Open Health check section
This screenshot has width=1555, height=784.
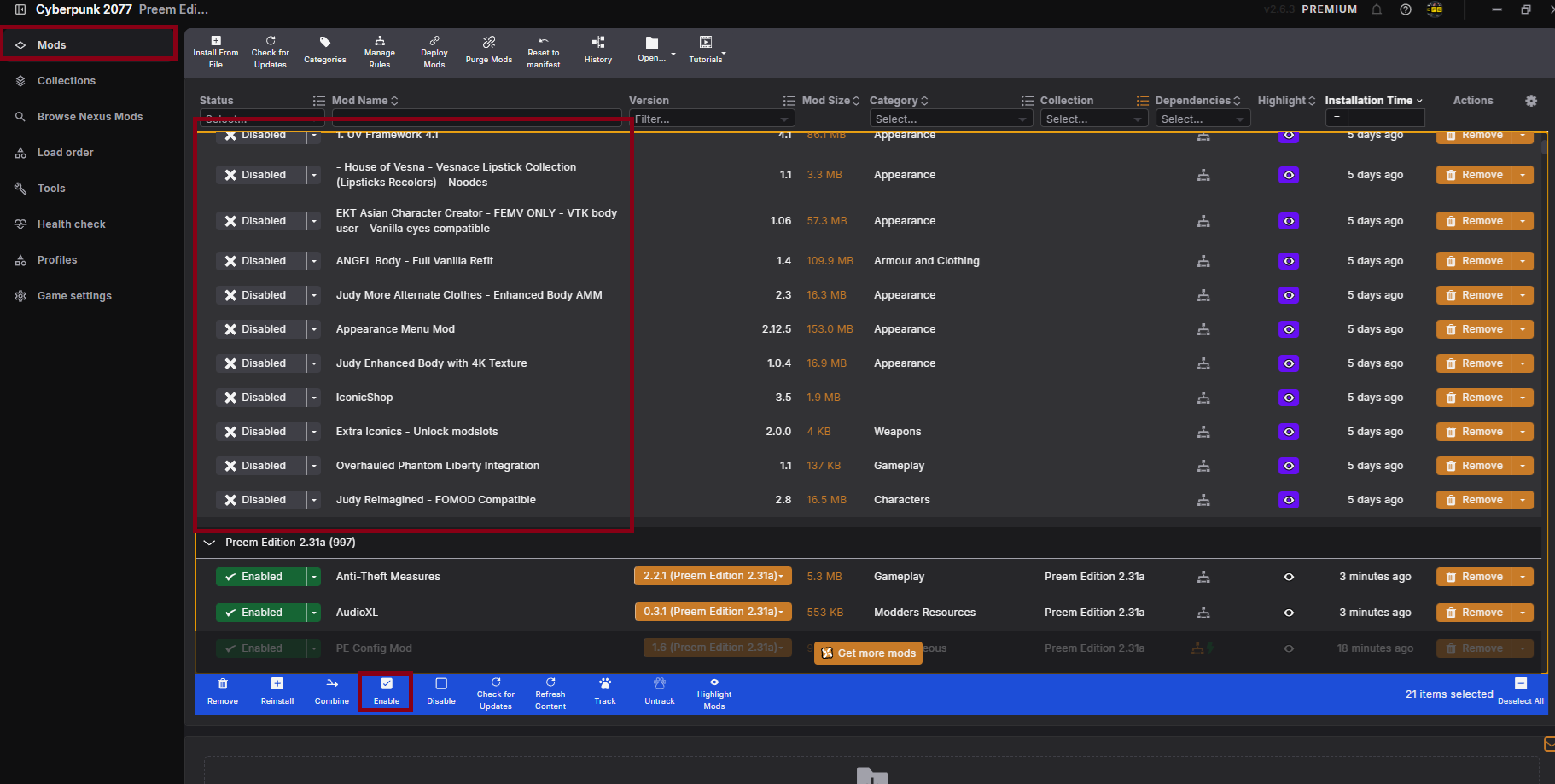pos(71,224)
